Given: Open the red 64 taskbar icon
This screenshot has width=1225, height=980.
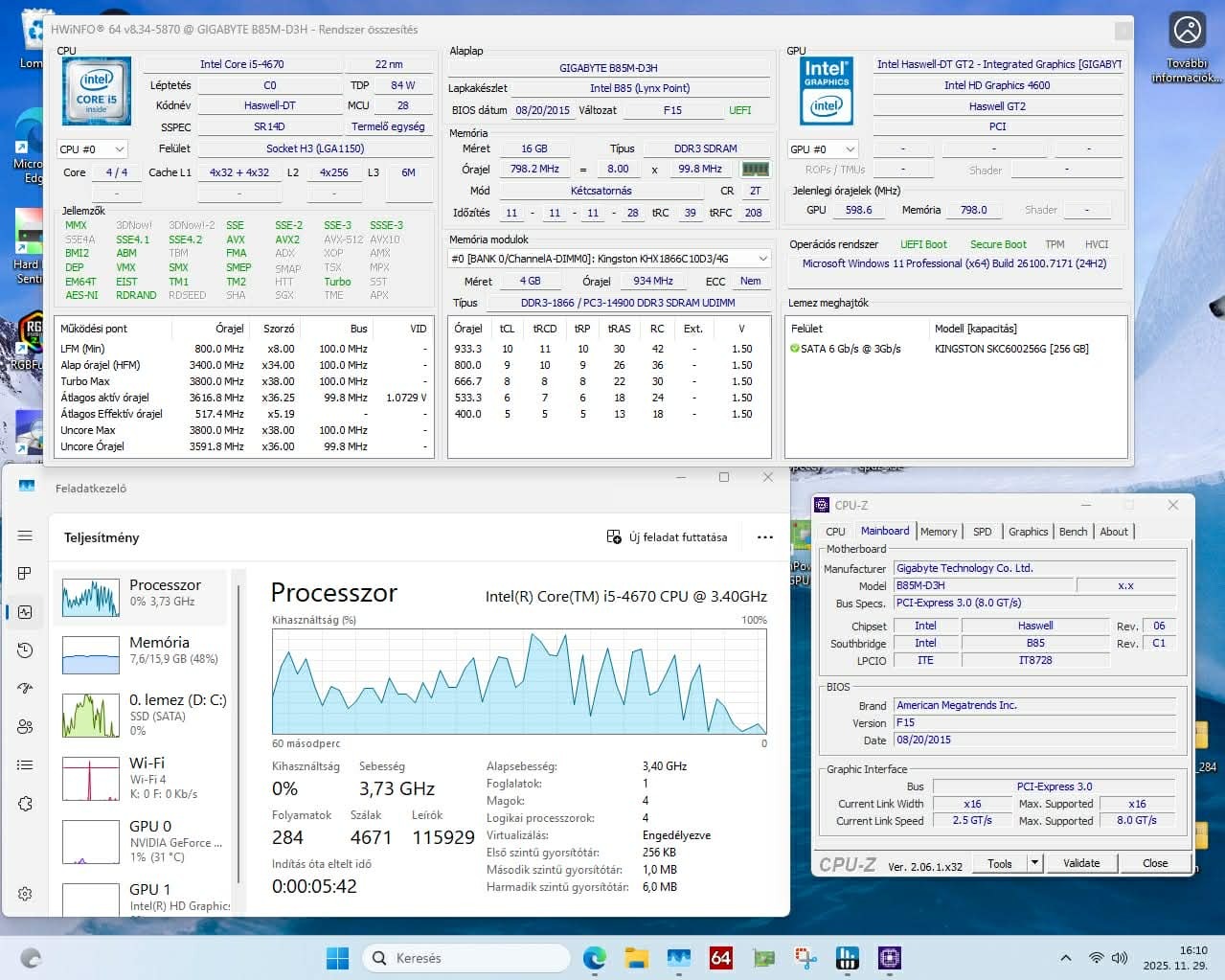Looking at the screenshot, I should pyautogui.click(x=720, y=957).
